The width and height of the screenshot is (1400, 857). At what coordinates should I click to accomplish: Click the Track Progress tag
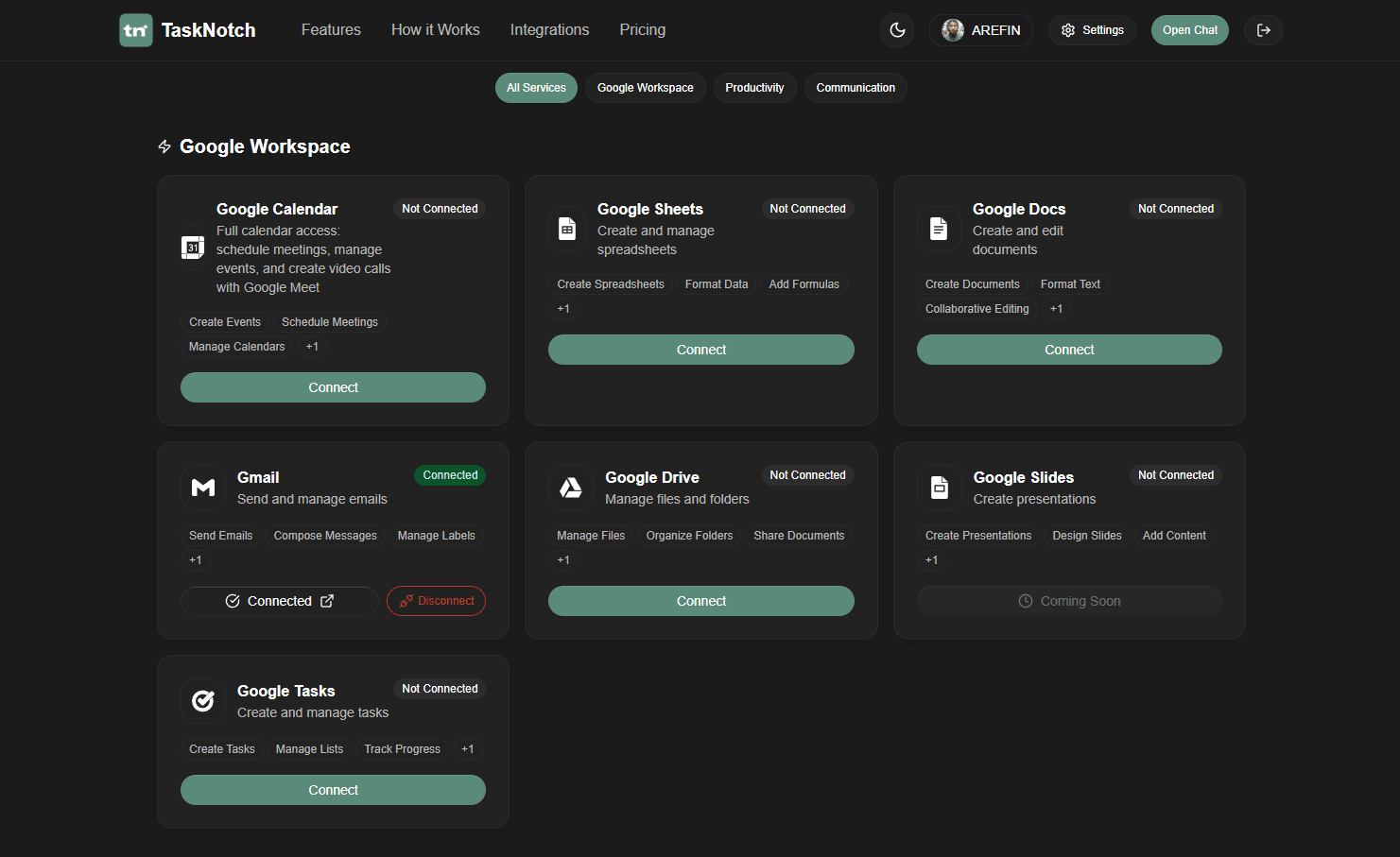pyautogui.click(x=403, y=749)
